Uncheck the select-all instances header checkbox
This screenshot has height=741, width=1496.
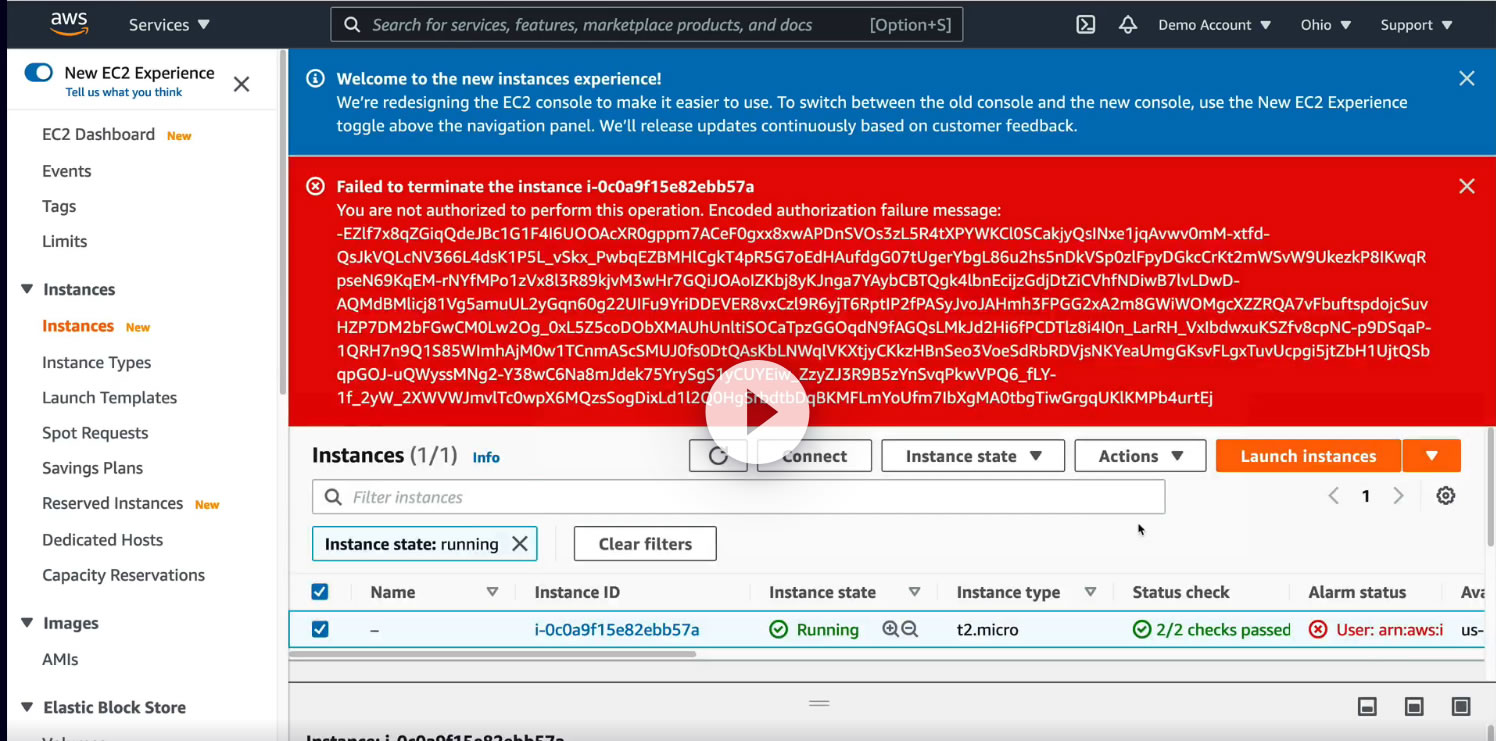(320, 592)
